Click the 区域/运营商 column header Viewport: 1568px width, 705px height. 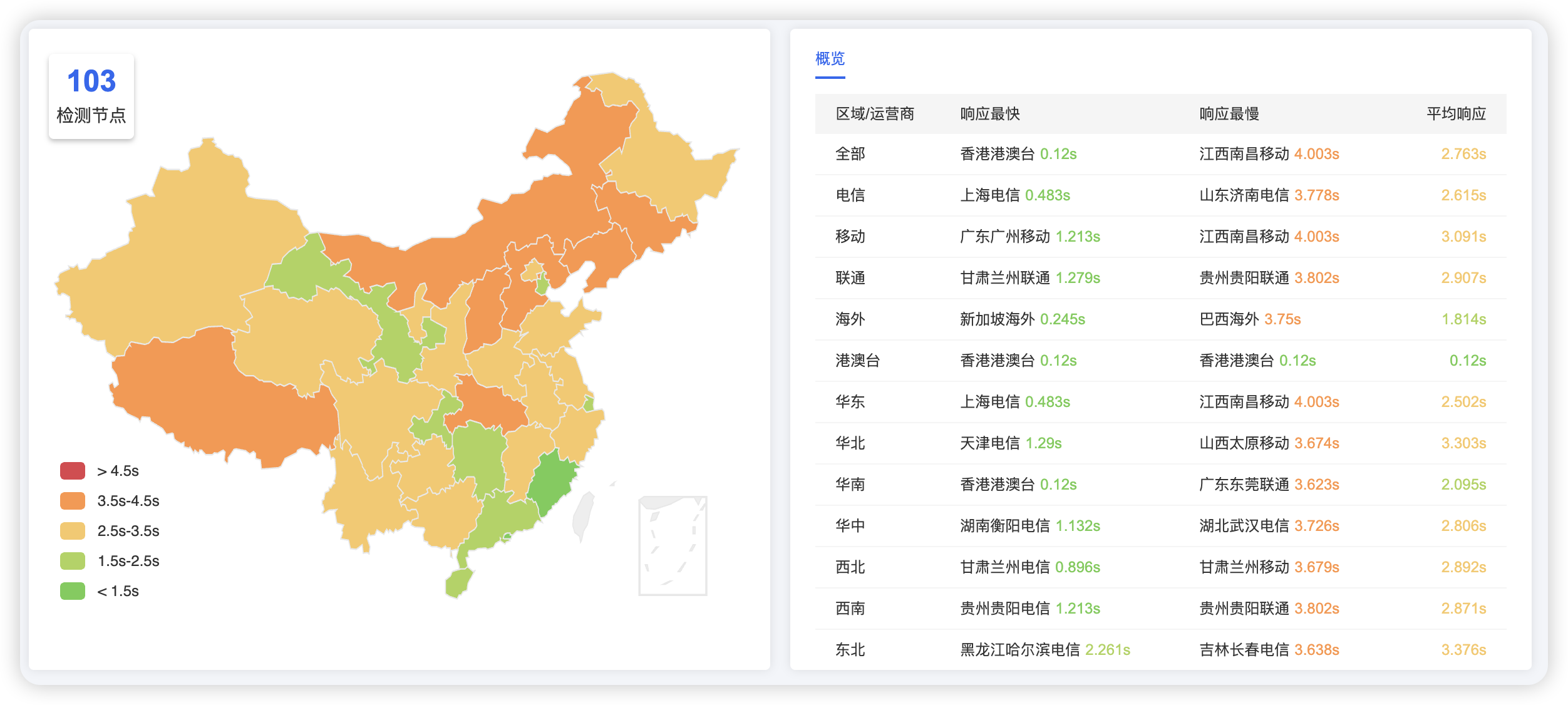[x=875, y=114]
